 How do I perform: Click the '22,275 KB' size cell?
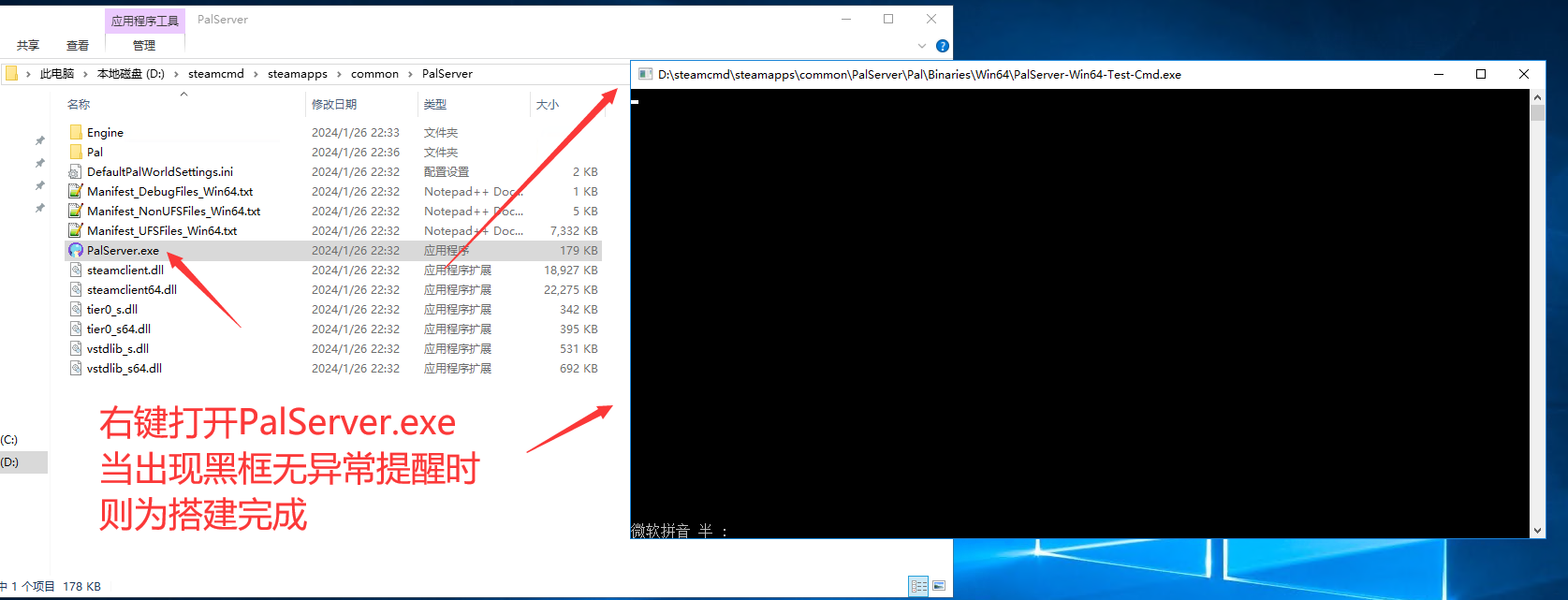point(571,289)
